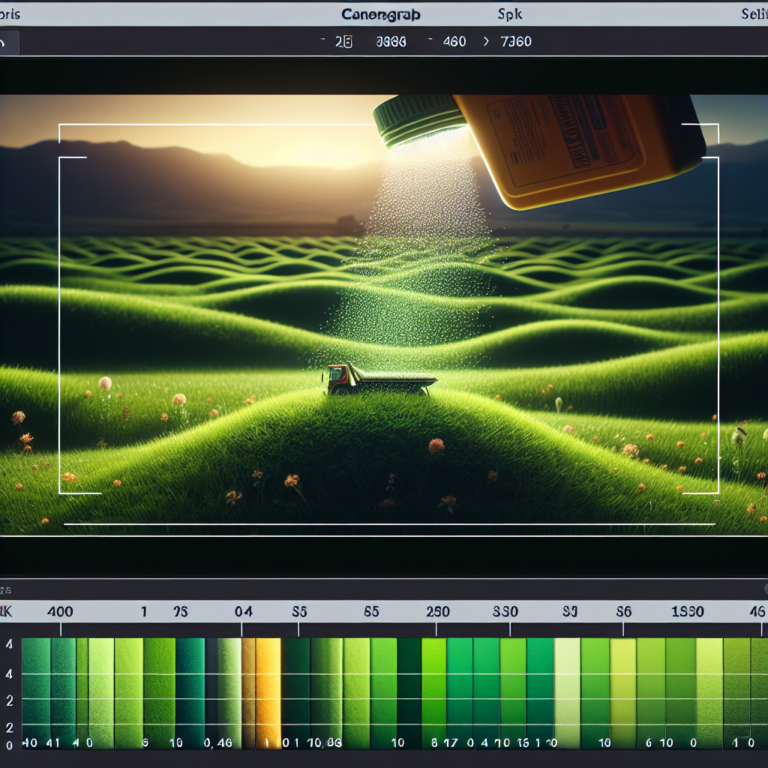Click the 400 ruler label
The height and width of the screenshot is (768, 768).
tap(60, 611)
